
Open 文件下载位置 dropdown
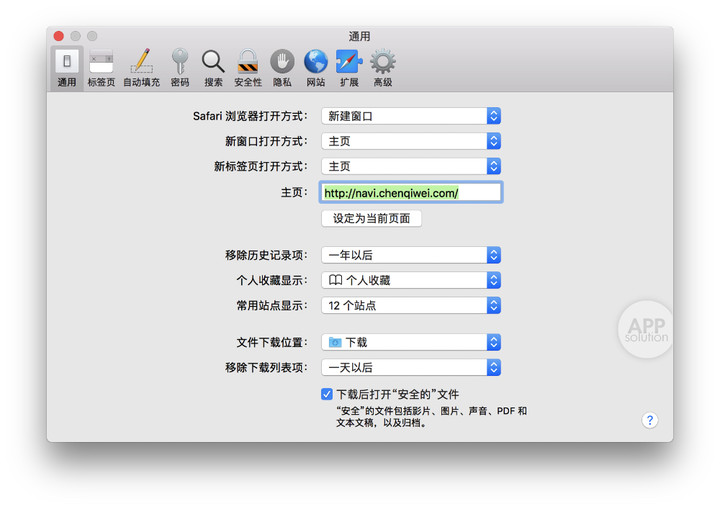pyautogui.click(x=411, y=342)
